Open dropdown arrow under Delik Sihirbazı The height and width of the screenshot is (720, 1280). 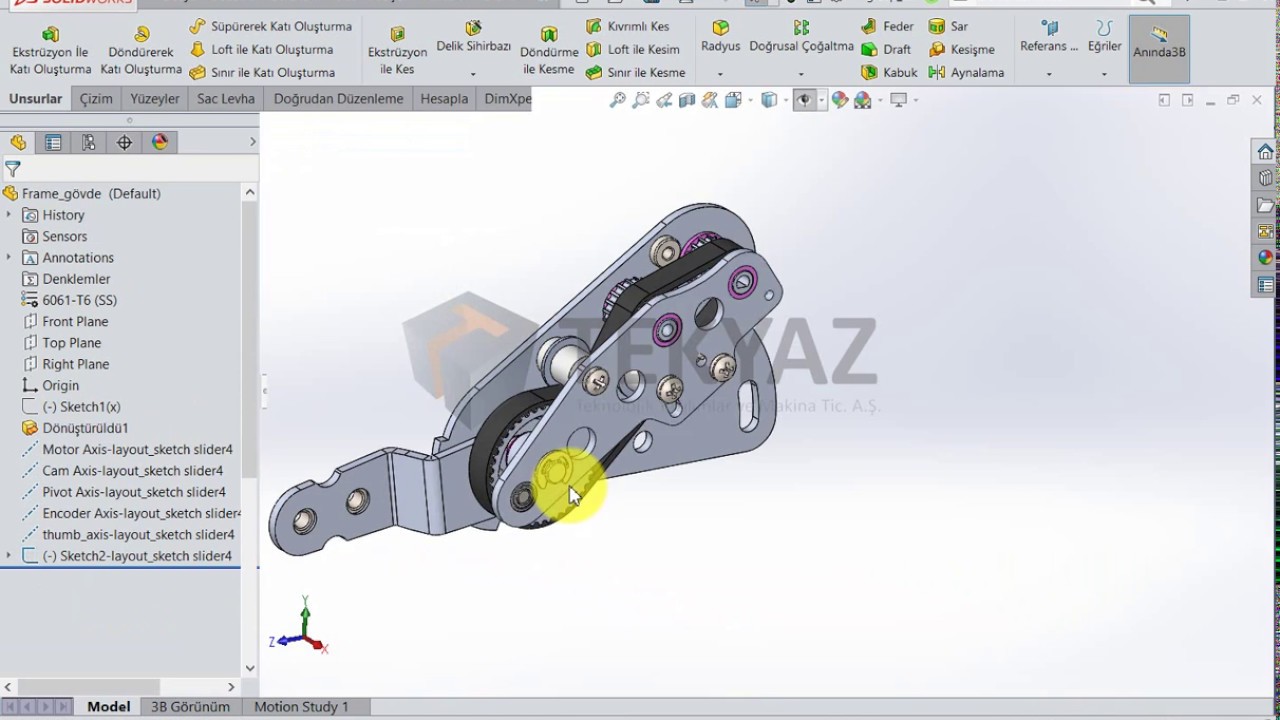coord(473,74)
